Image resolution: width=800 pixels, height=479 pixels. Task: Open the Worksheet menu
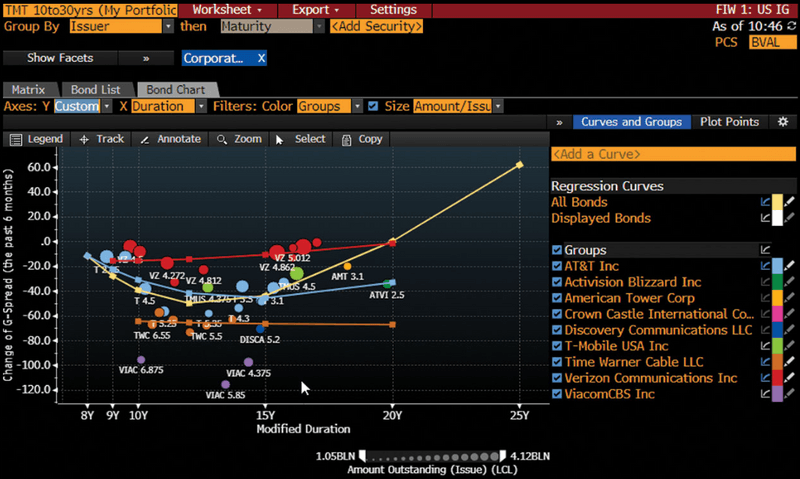227,10
